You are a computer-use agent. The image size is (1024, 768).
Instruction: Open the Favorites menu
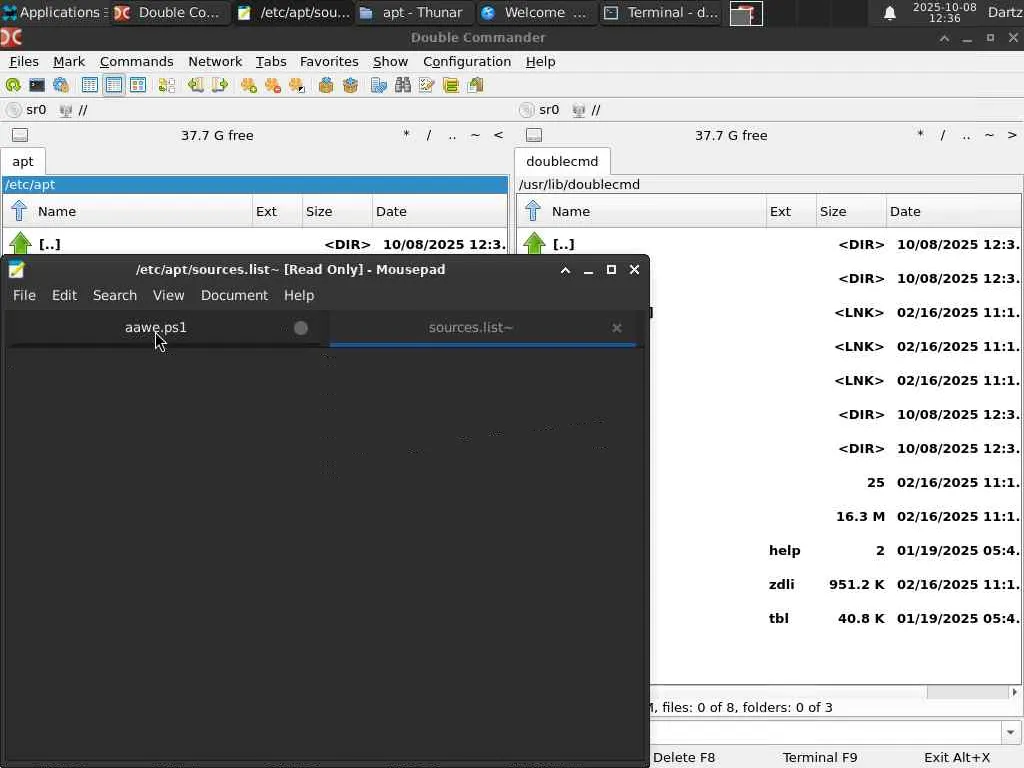(x=329, y=61)
